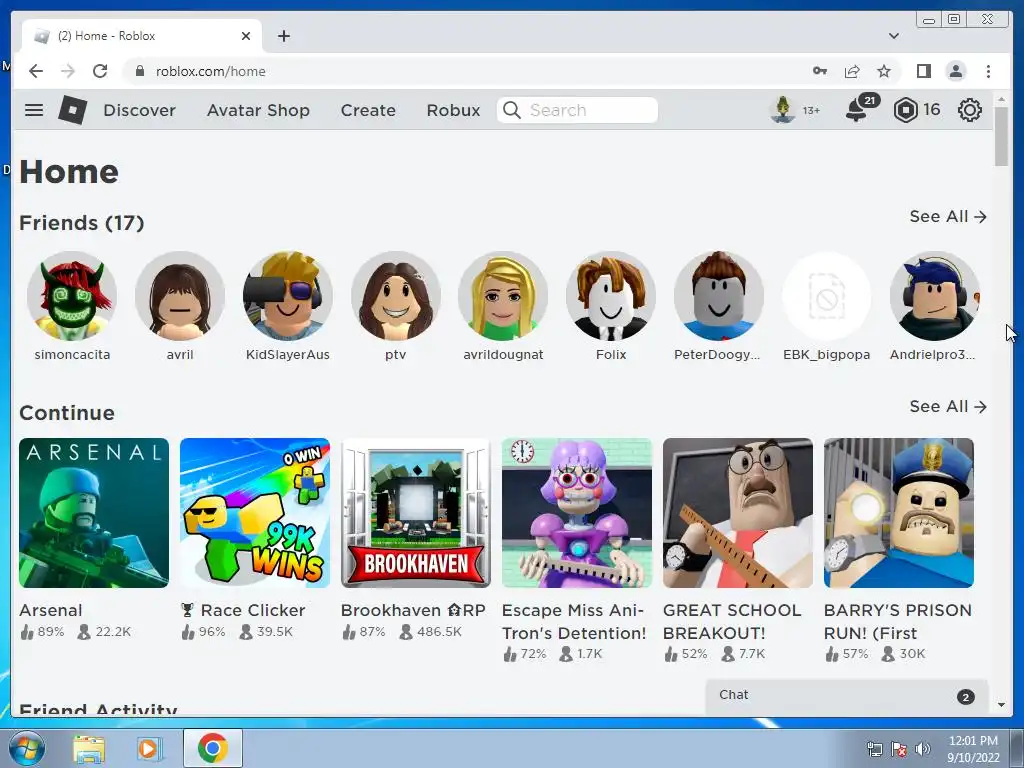
Task: Reload the page with refresh icon
Action: pos(100,71)
